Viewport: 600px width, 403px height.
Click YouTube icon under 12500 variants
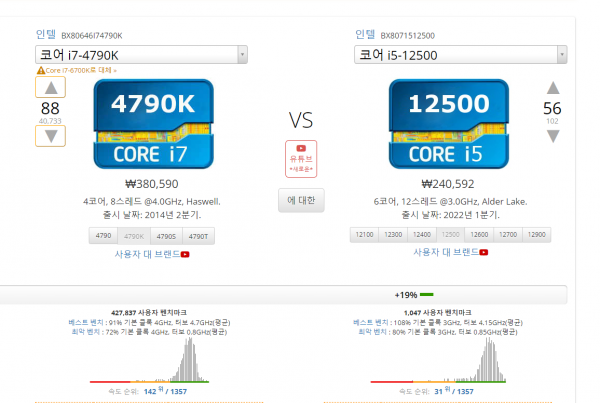484,252
